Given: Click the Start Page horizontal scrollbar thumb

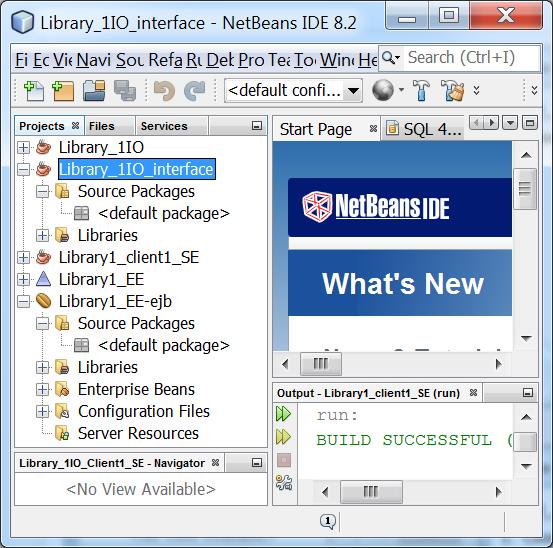Looking at the screenshot, I should click(321, 364).
